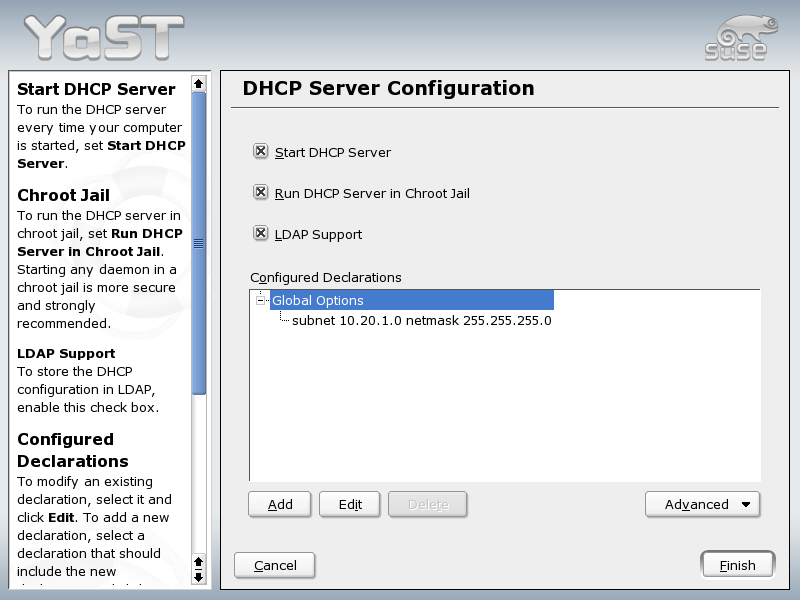Viewport: 800px width, 600px height.
Task: Click the lower scroll-up arrow above the down arrow
Action: click(198, 562)
